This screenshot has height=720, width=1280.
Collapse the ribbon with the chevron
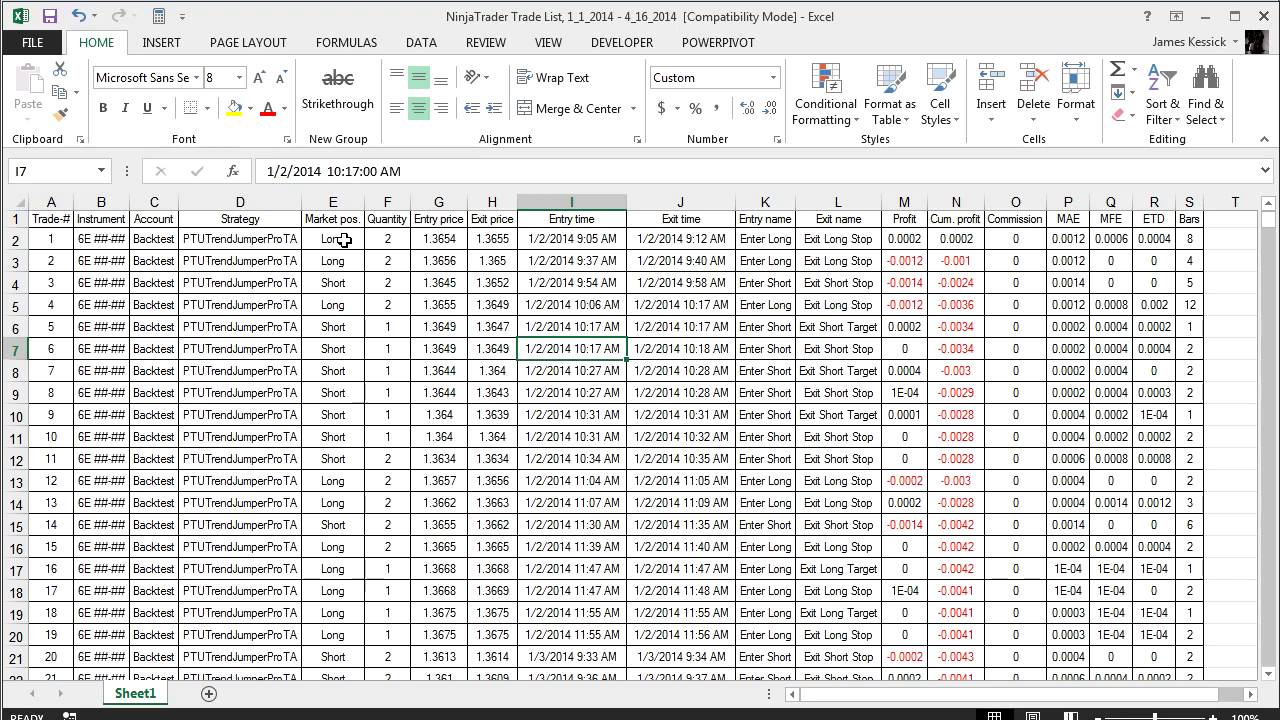1265,140
